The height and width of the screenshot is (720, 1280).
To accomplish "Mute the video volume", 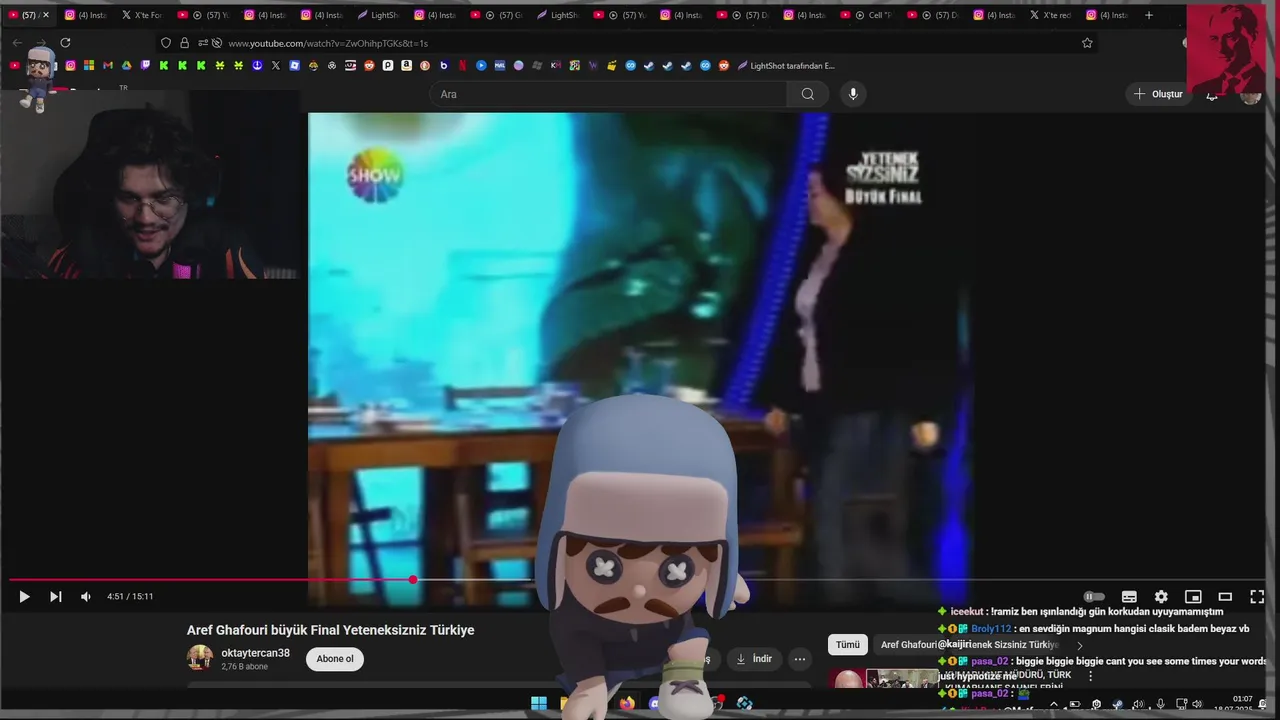I will (86, 597).
